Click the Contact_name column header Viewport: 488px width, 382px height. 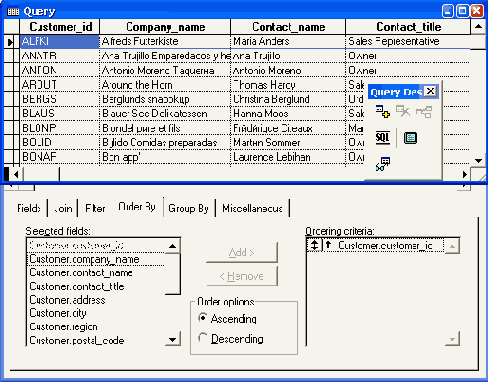coord(288,27)
